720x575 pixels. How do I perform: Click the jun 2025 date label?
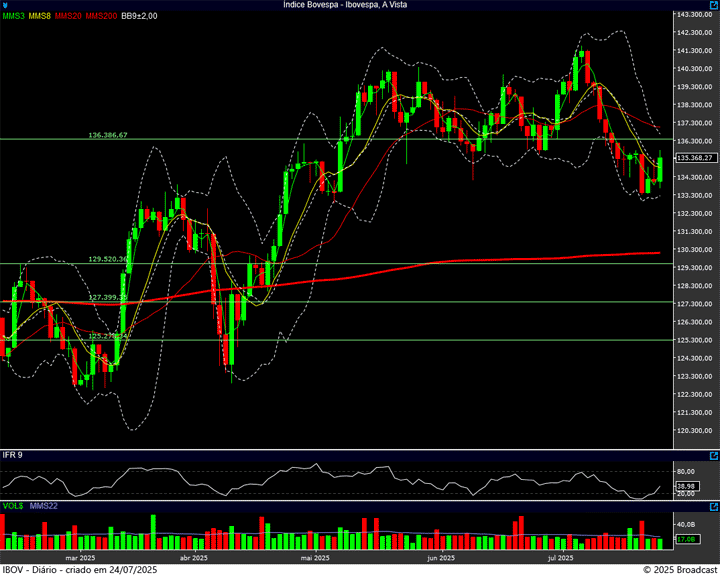point(441,558)
